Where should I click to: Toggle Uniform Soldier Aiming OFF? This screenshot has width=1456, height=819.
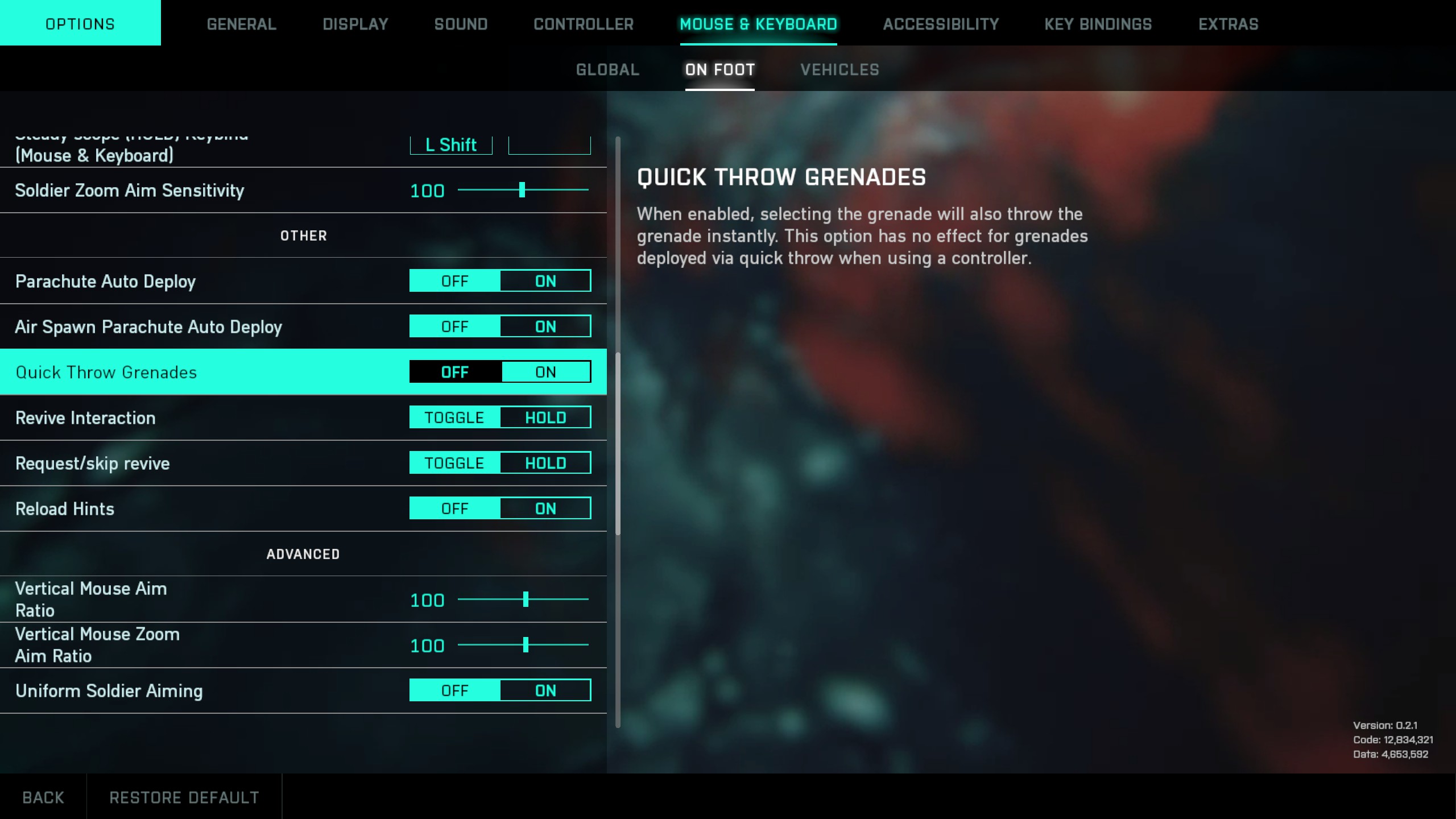pyautogui.click(x=454, y=690)
